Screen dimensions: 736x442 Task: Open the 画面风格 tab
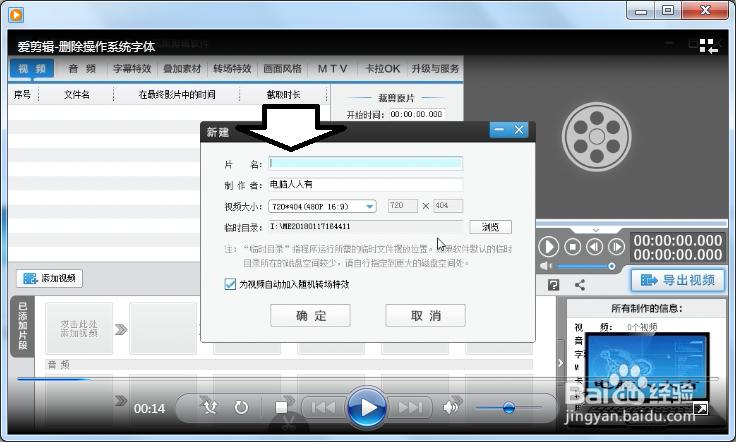click(282, 69)
